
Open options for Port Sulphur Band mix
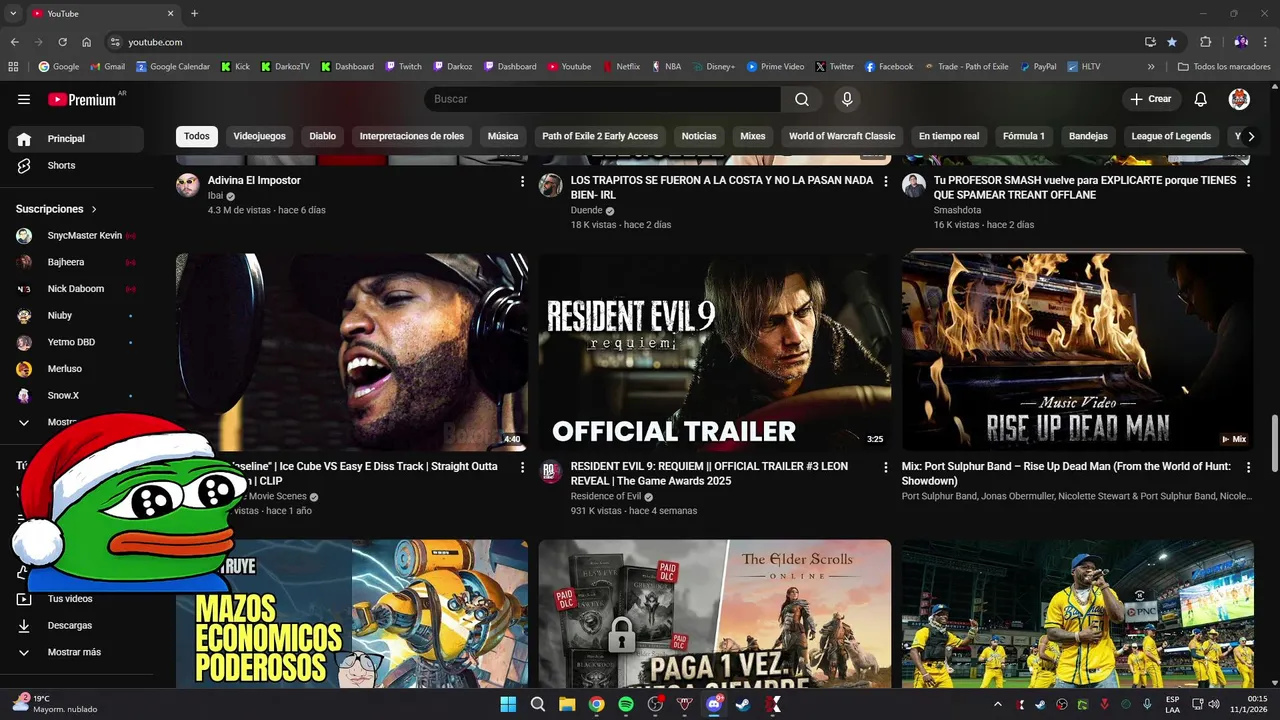tap(1248, 467)
